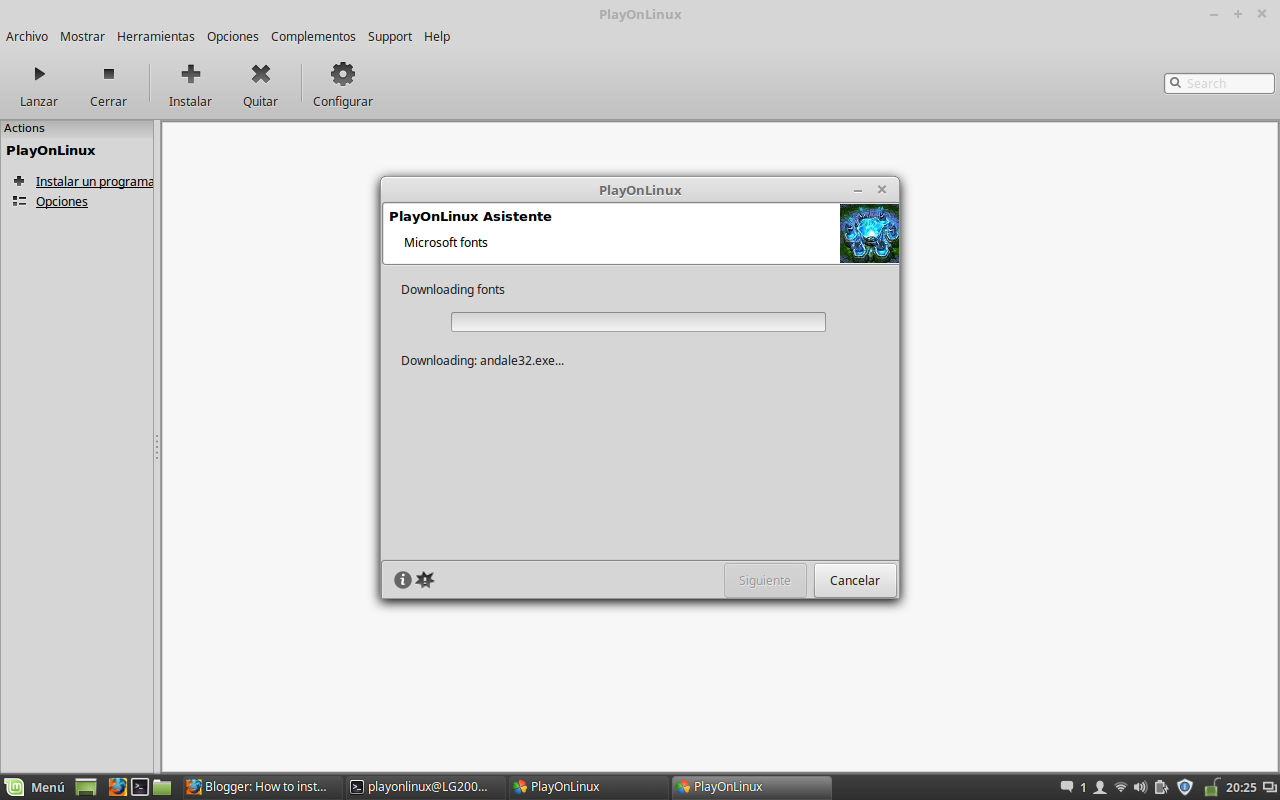Click the Lanzar play icon
1280x800 pixels.
click(x=39, y=74)
